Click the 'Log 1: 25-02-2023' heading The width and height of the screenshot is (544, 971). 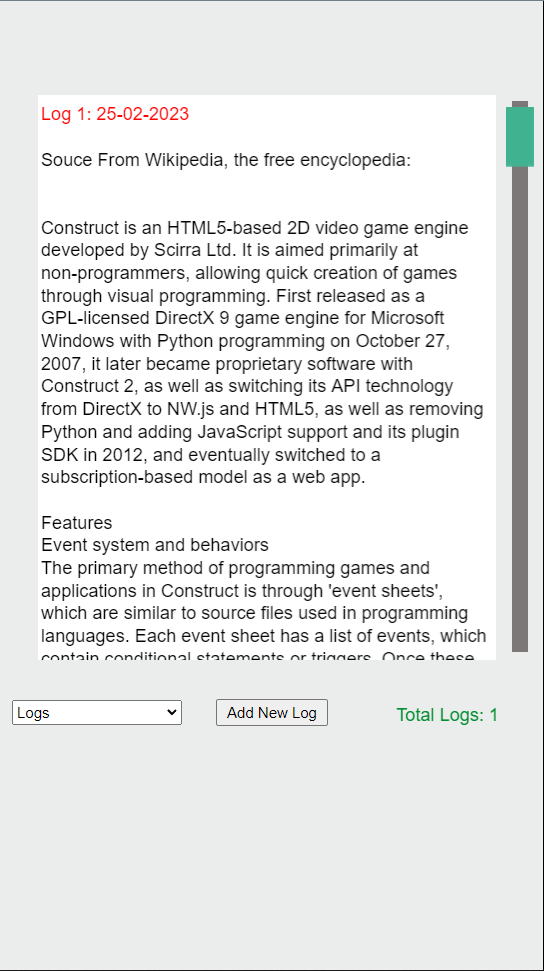(115, 114)
